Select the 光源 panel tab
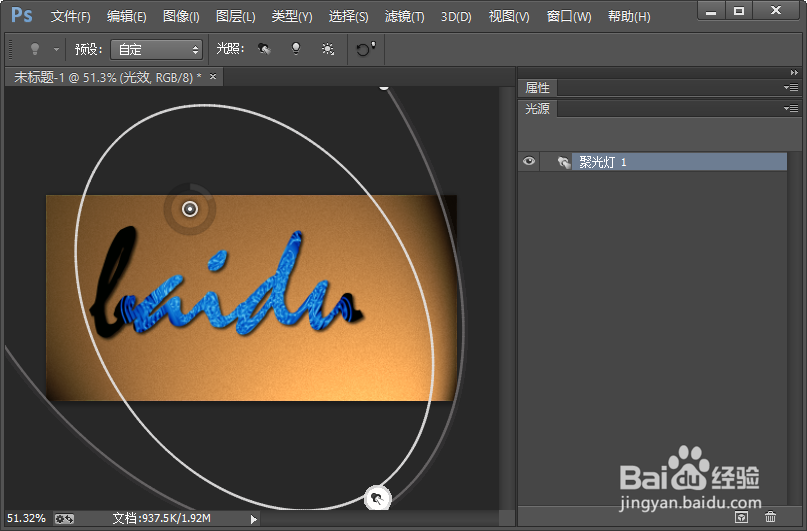Viewport: 807px width, 531px height. click(x=537, y=109)
